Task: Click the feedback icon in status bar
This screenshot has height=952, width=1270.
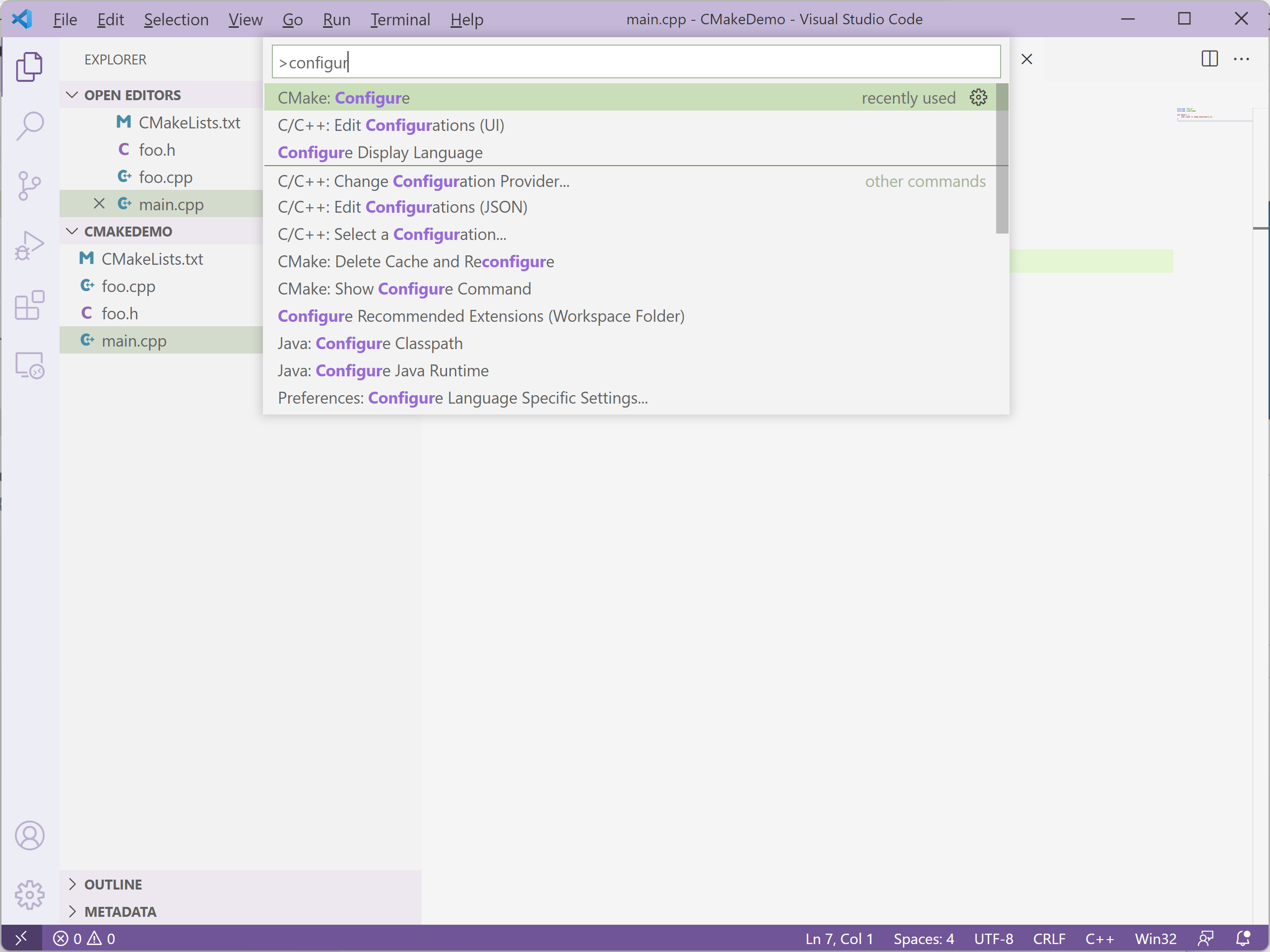Action: pos(1205,939)
